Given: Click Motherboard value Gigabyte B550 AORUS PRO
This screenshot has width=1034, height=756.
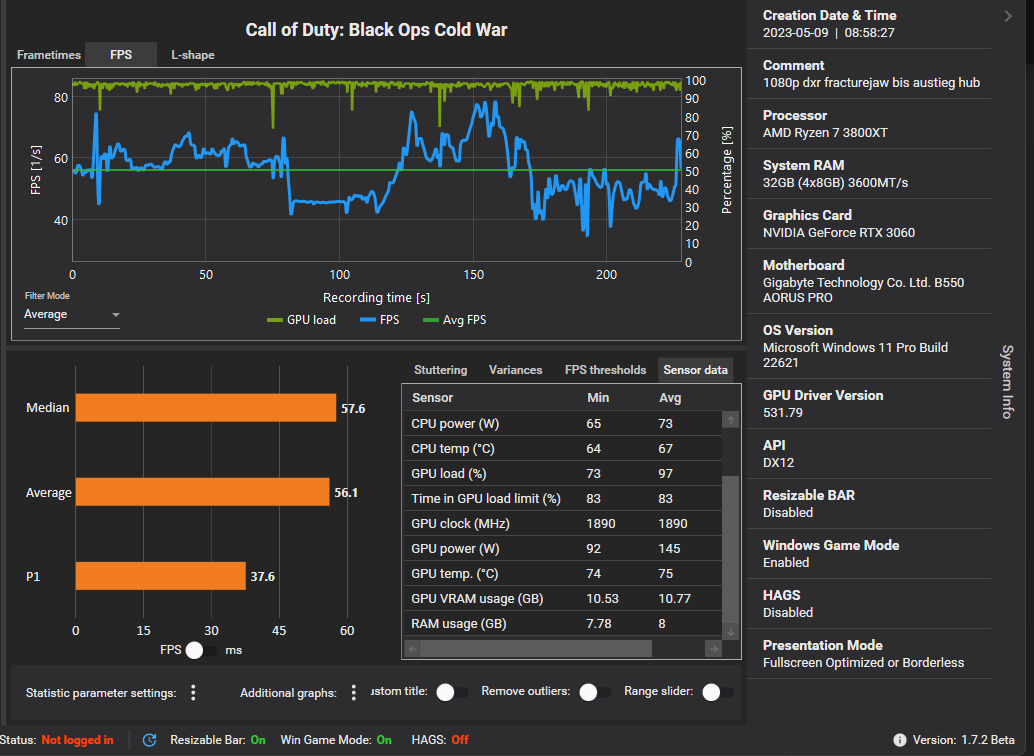Looking at the screenshot, I should pyautogui.click(x=863, y=290).
